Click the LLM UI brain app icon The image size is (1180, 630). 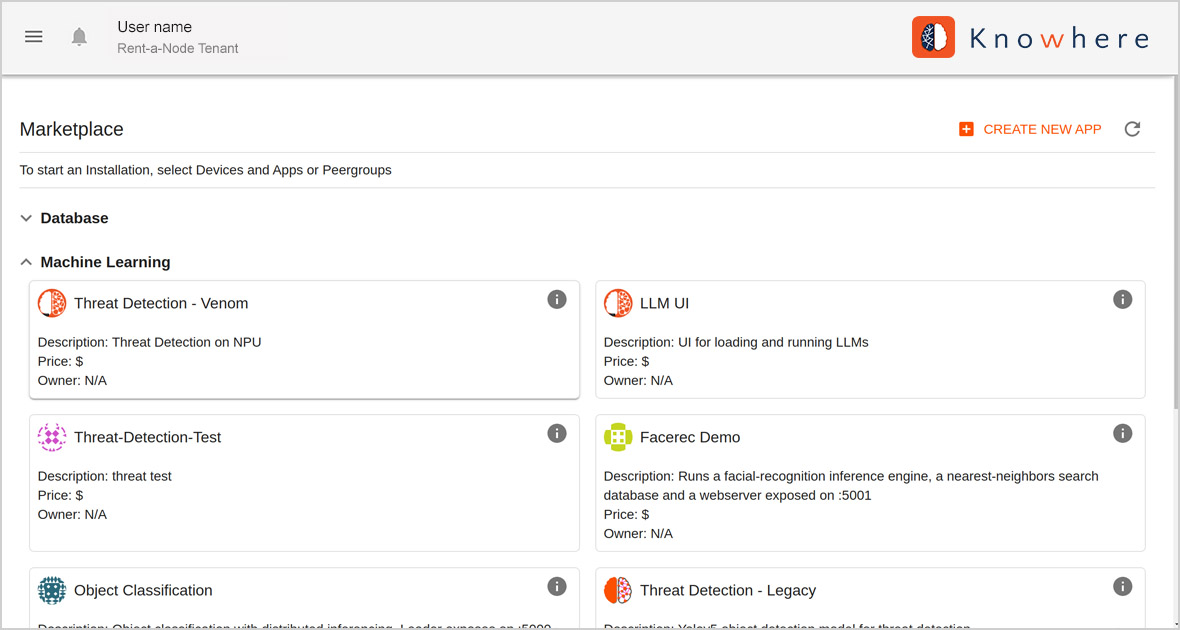617,303
